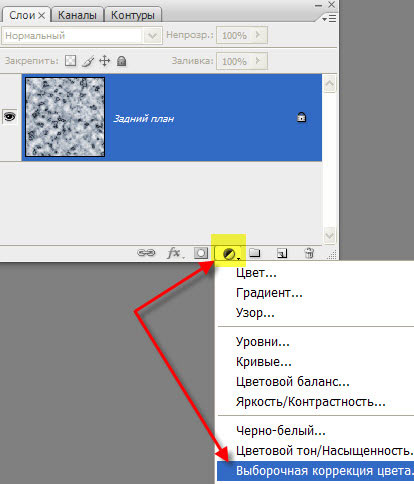Add a layer mask
The height and width of the screenshot is (484, 414).
201,253
